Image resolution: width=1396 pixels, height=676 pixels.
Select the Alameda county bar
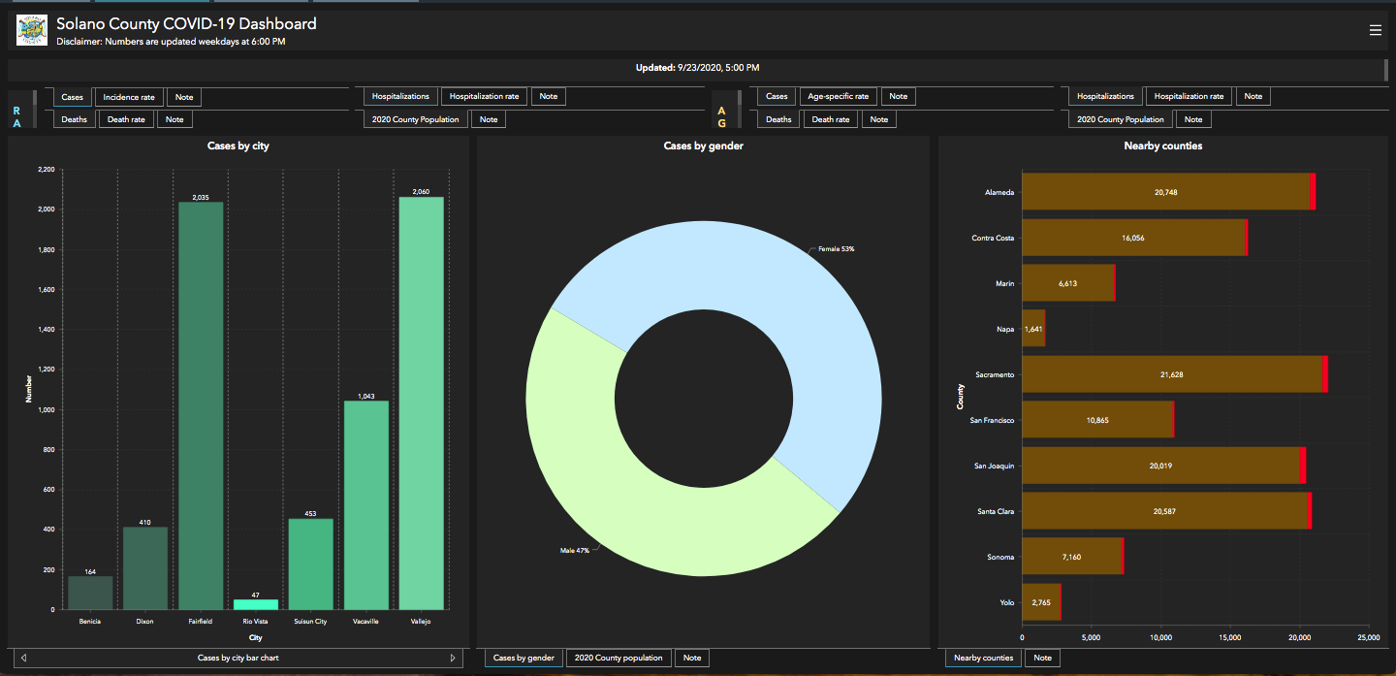[1165, 192]
